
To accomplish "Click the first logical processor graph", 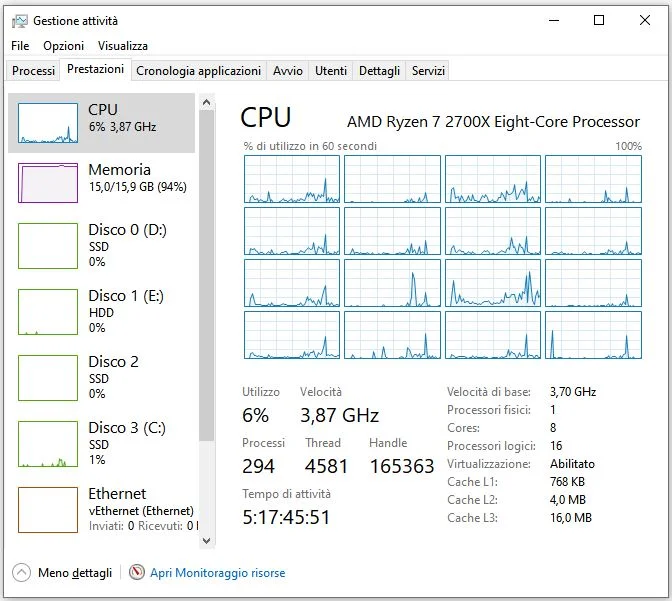I will [292, 179].
